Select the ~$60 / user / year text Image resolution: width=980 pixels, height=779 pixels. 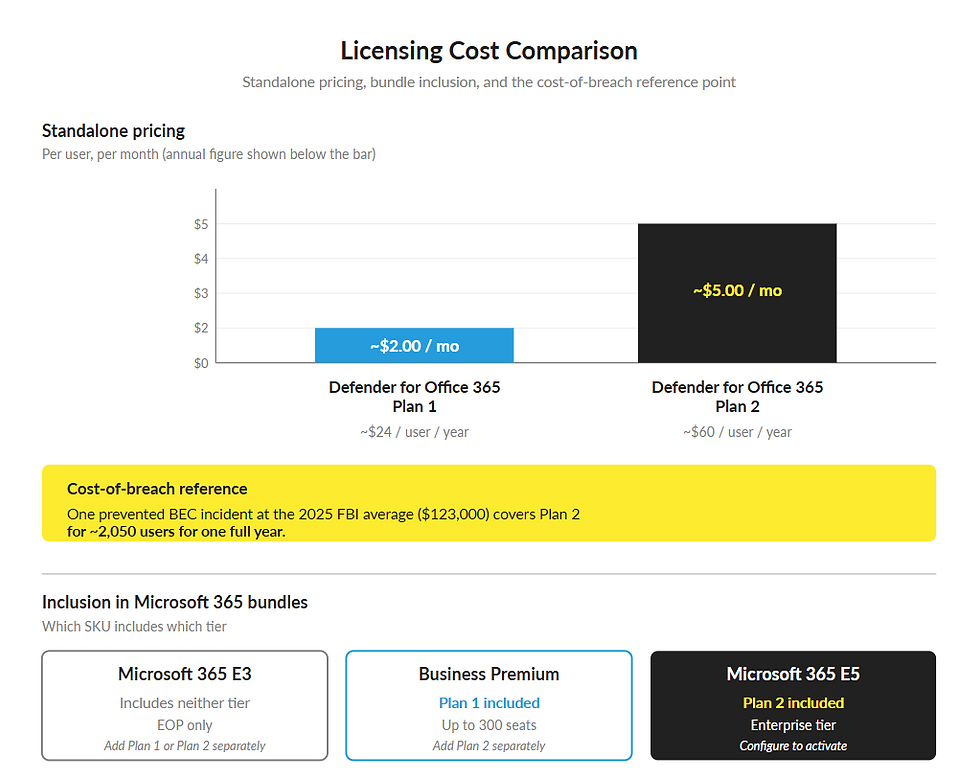tap(737, 432)
